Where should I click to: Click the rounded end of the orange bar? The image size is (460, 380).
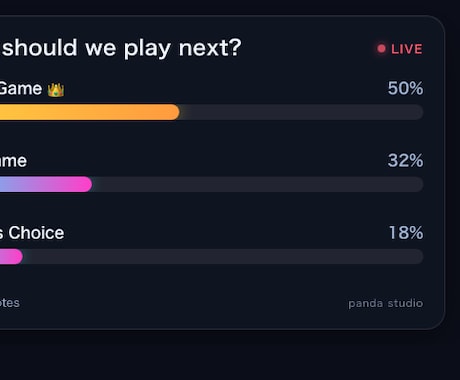[x=173, y=112]
